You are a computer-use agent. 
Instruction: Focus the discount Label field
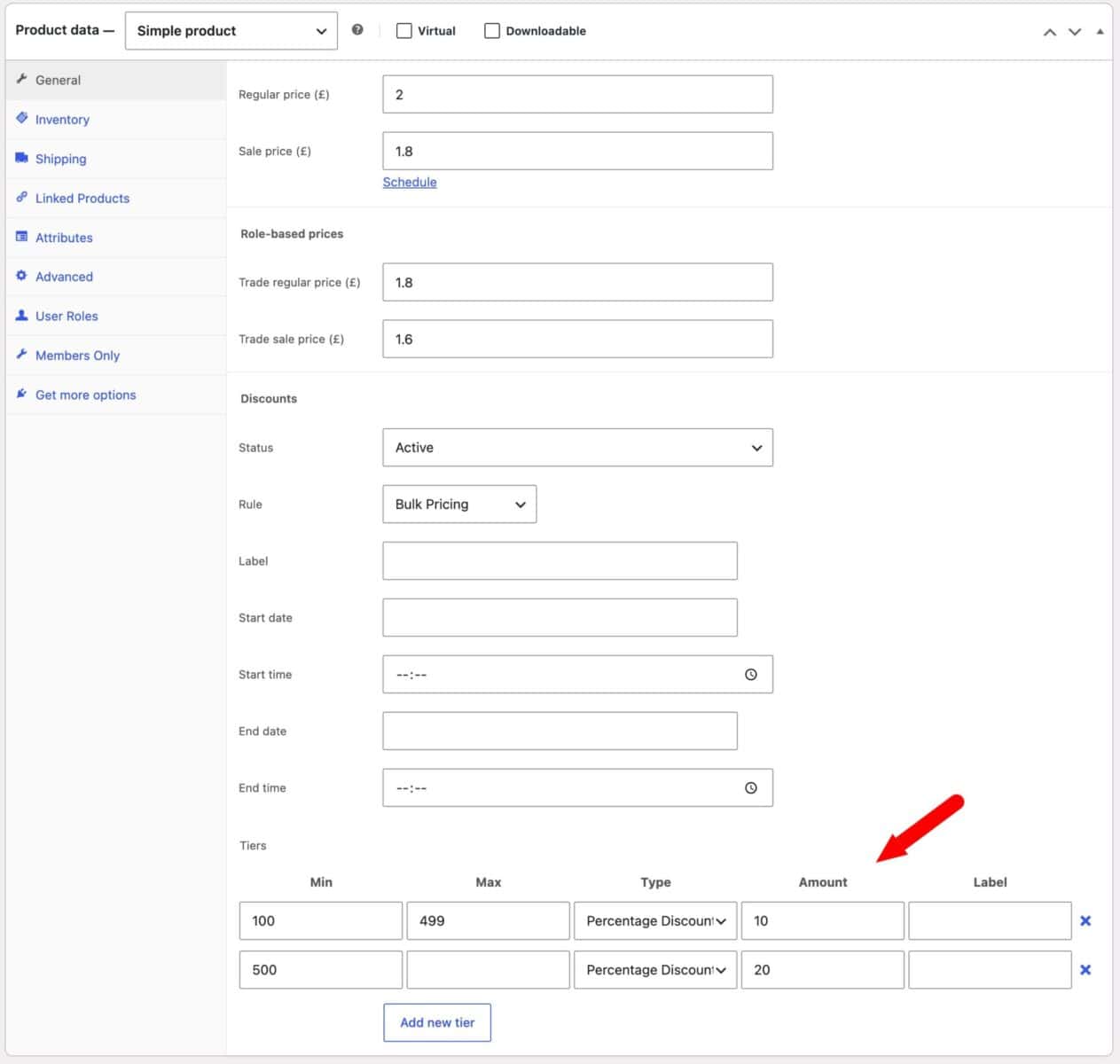560,561
